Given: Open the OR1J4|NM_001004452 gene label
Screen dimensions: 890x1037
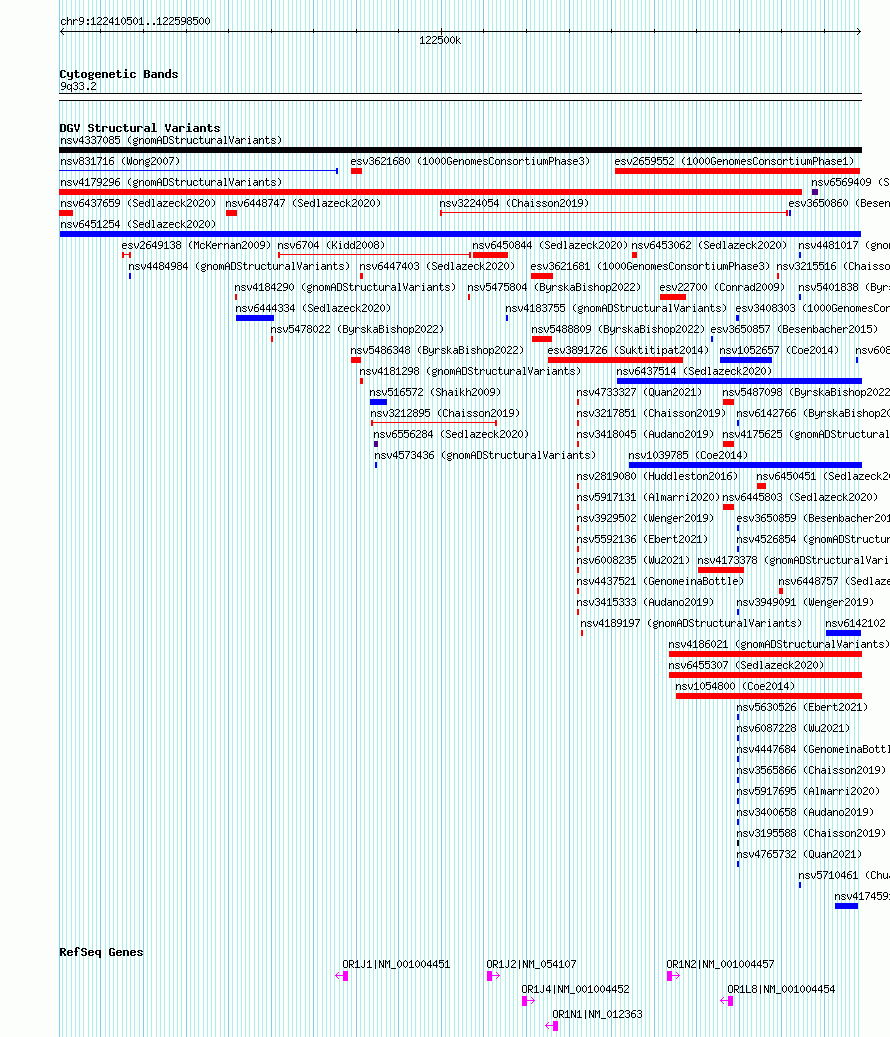Looking at the screenshot, I should [x=575, y=989].
